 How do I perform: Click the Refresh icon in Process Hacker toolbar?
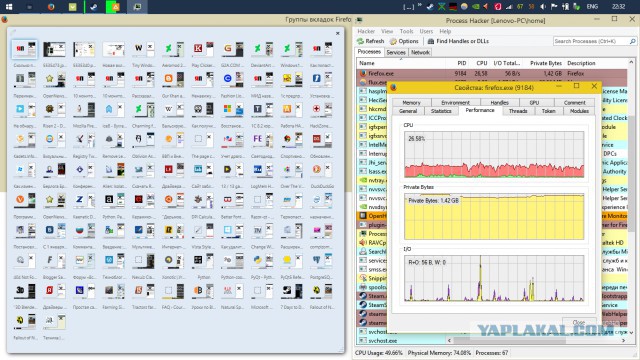coord(360,41)
